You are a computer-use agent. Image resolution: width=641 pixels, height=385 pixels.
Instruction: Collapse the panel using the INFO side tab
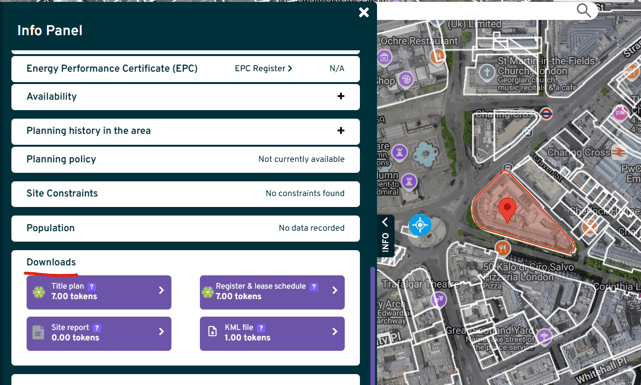[x=385, y=236]
